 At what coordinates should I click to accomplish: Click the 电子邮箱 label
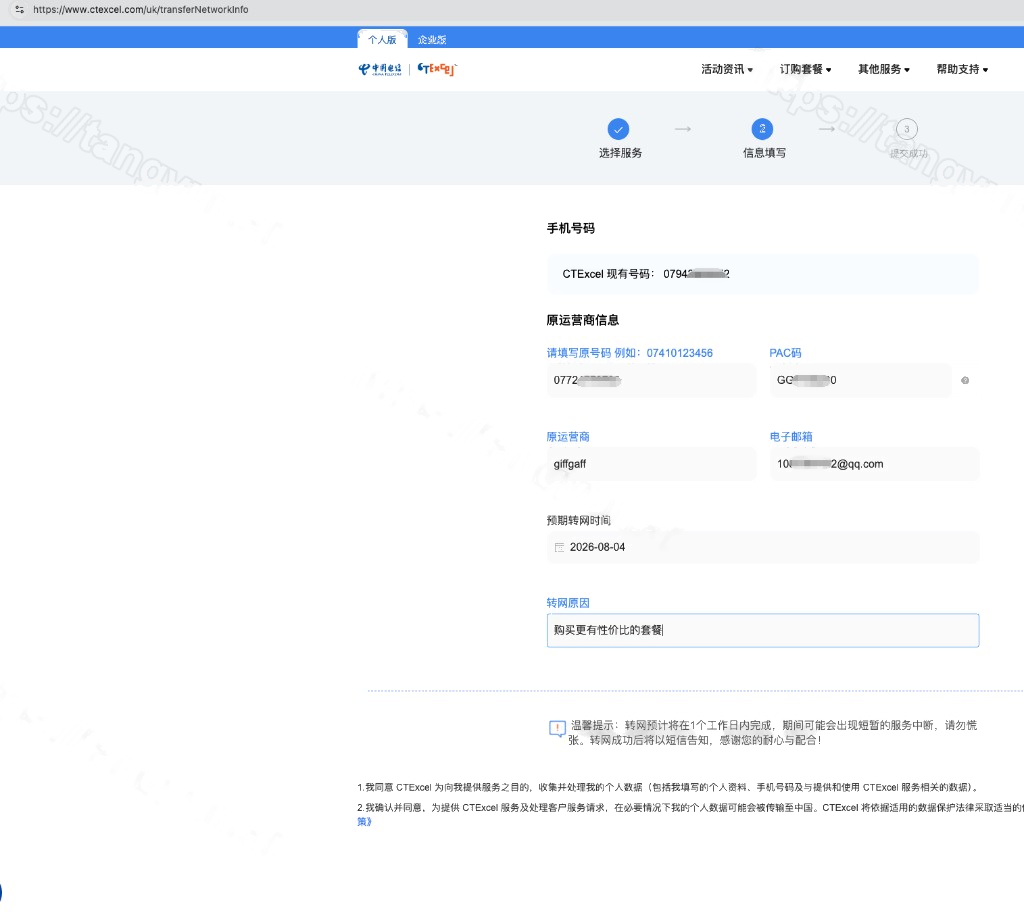coord(791,437)
